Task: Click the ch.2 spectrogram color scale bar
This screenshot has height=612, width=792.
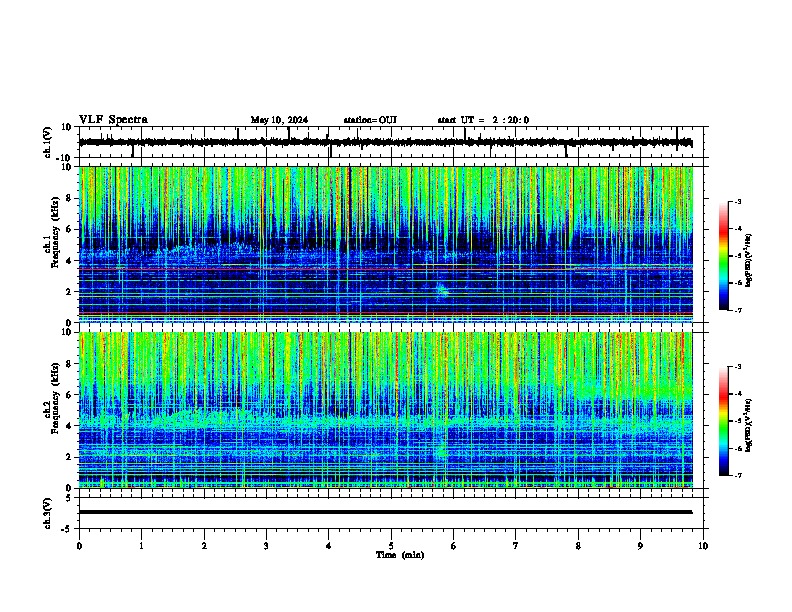Action: [724, 421]
